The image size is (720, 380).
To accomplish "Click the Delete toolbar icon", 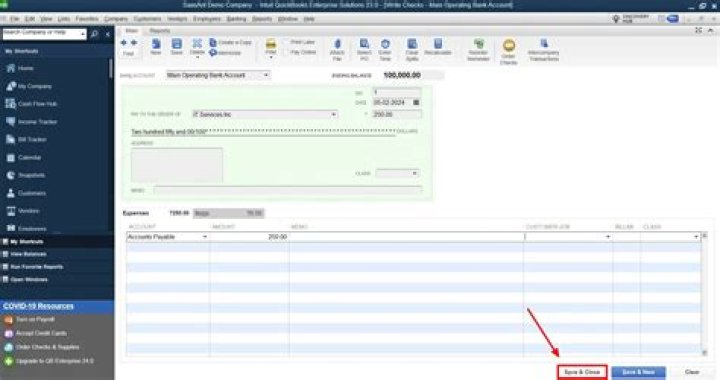I will click(197, 45).
